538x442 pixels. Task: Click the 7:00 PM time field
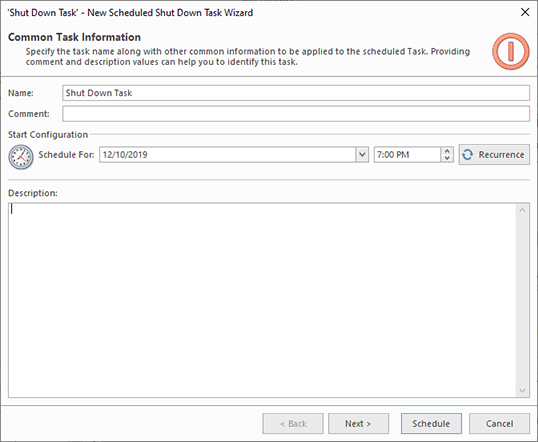[x=407, y=154]
